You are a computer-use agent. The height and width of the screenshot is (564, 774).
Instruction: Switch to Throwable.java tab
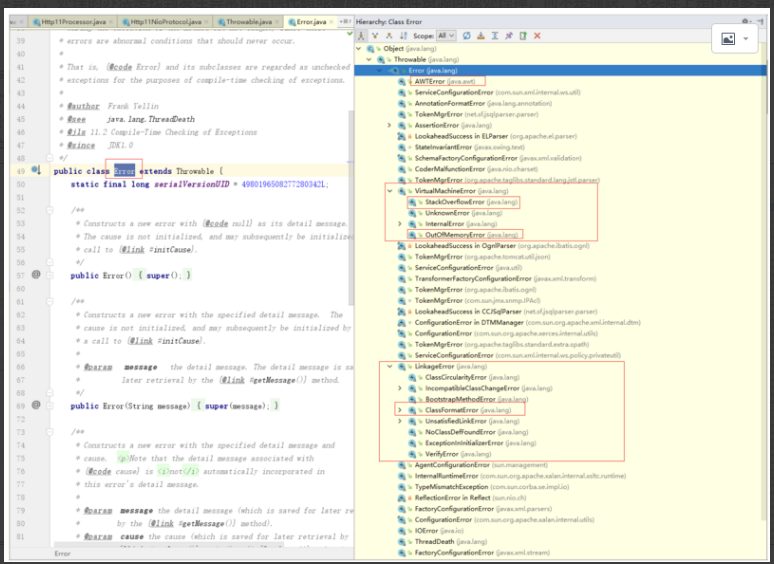coord(248,22)
